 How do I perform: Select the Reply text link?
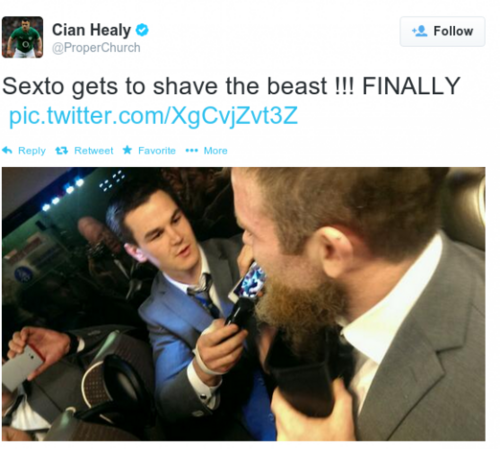(x=32, y=151)
